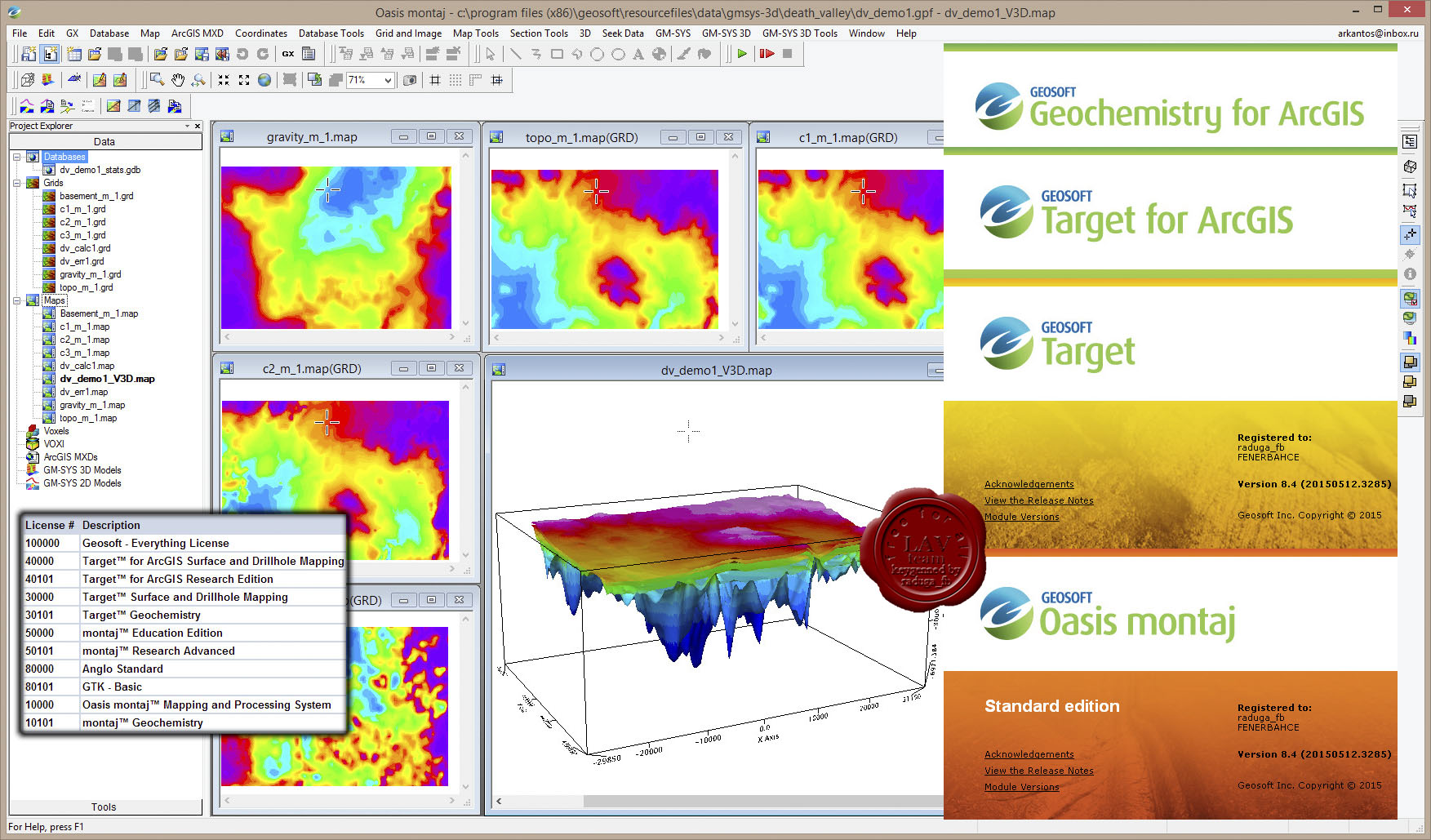The height and width of the screenshot is (840, 1431).
Task: Select the hand Pan tool
Action: coord(177,80)
